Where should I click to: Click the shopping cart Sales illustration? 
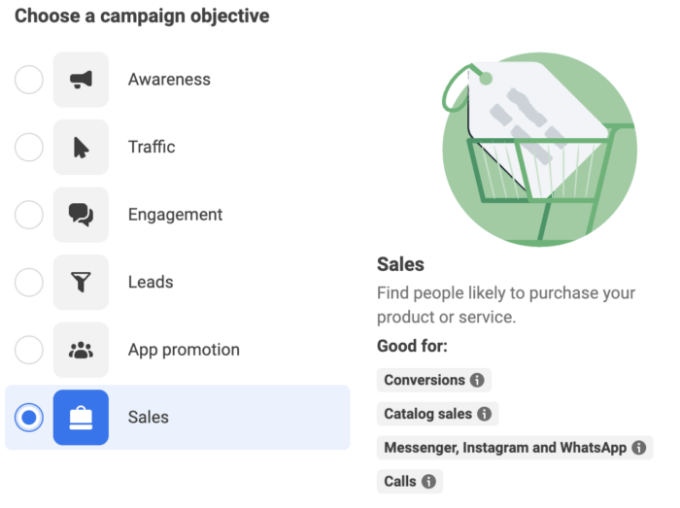click(539, 150)
